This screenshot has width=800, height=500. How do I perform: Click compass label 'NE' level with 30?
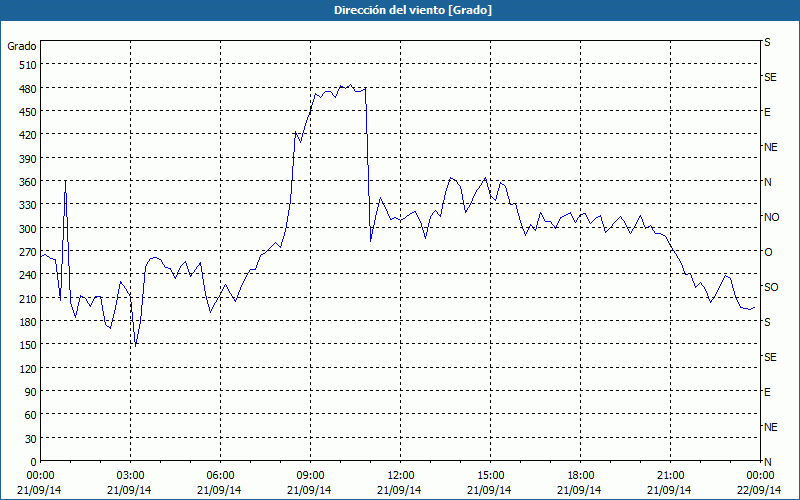pos(771,427)
